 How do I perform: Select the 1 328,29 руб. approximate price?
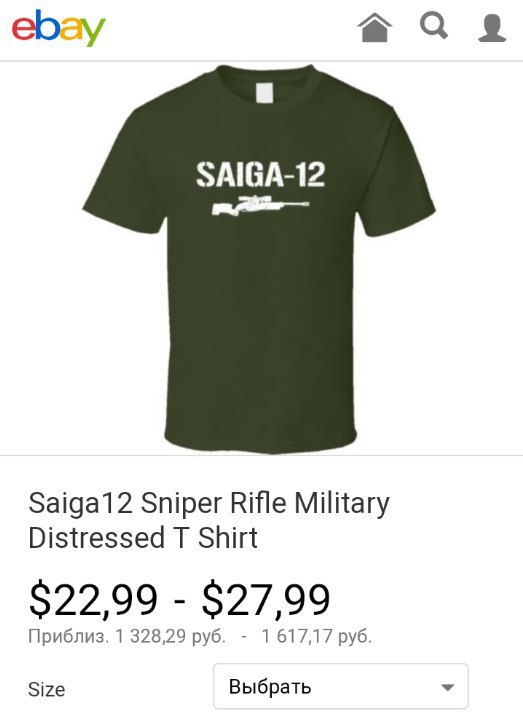(170, 636)
